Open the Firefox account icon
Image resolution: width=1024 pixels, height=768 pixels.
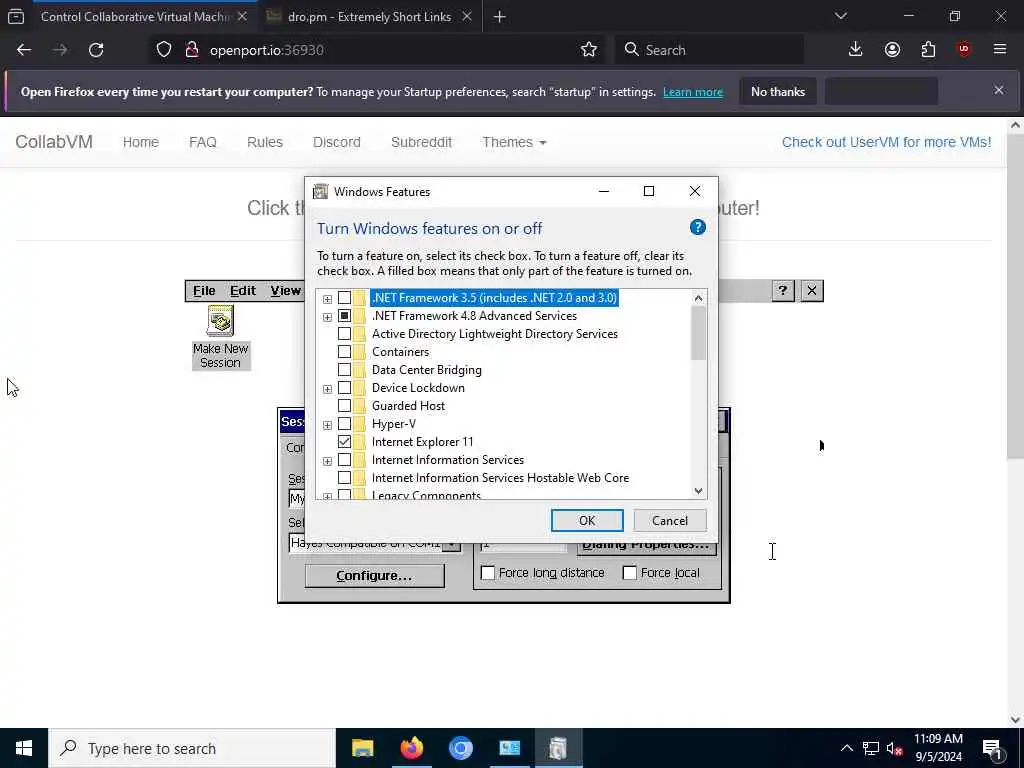click(x=892, y=50)
